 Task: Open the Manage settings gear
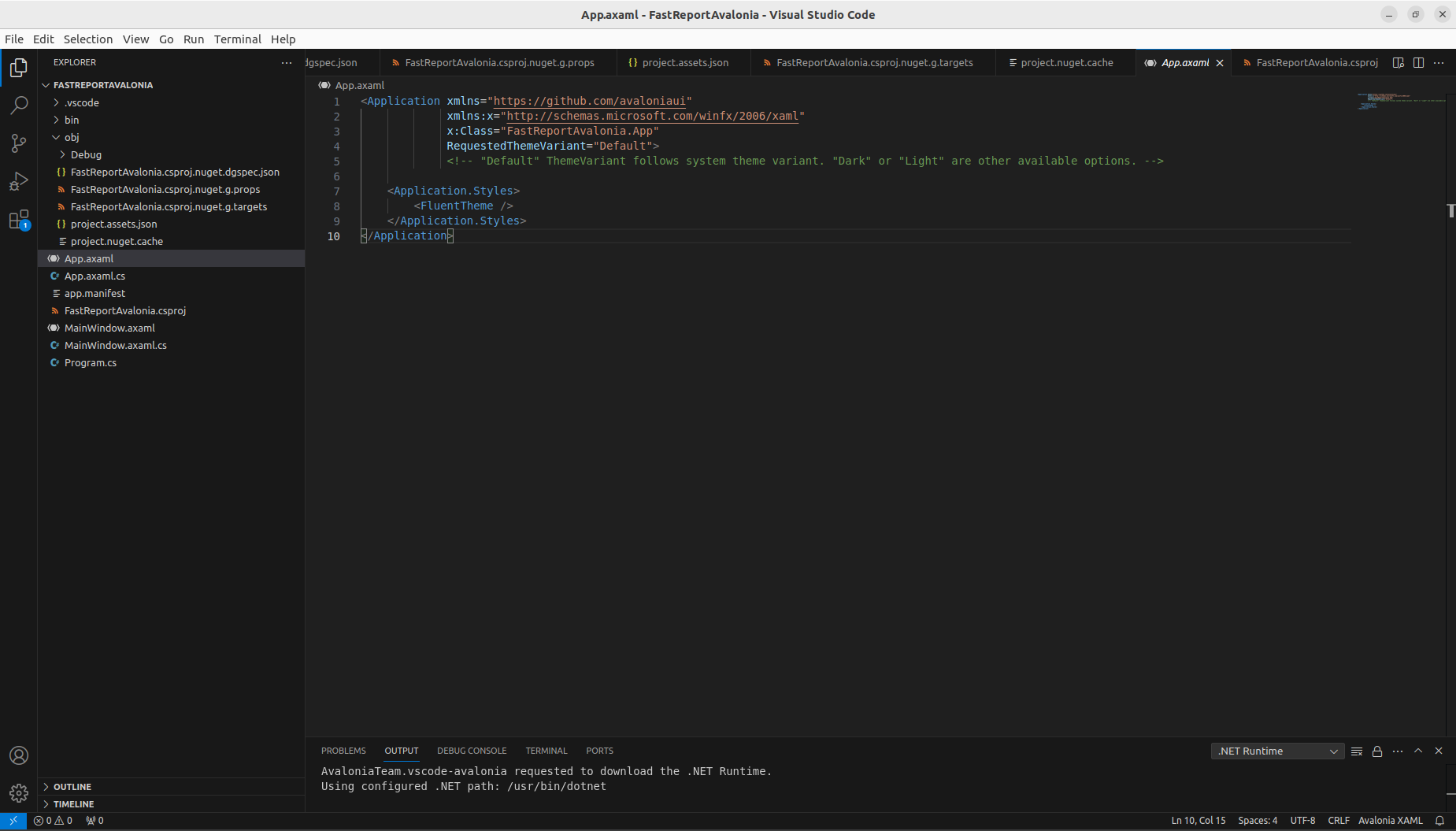click(x=18, y=793)
